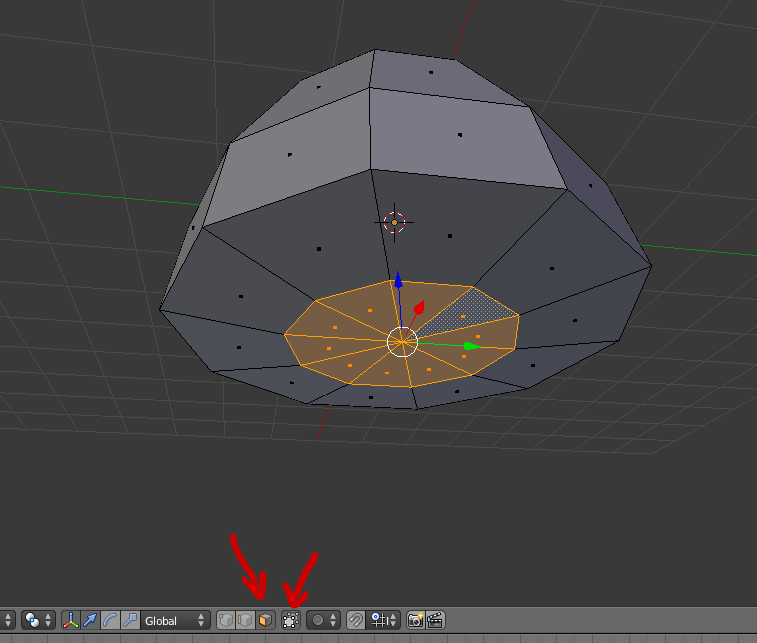Open the pivot point dropdown
This screenshot has height=643, width=757.
pyautogui.click(x=39, y=620)
